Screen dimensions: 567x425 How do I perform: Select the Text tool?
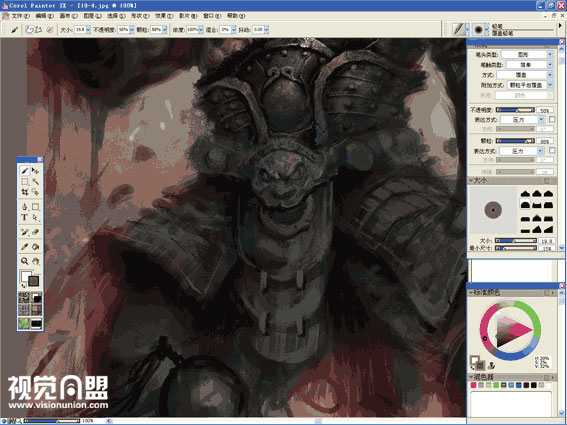(x=25, y=218)
